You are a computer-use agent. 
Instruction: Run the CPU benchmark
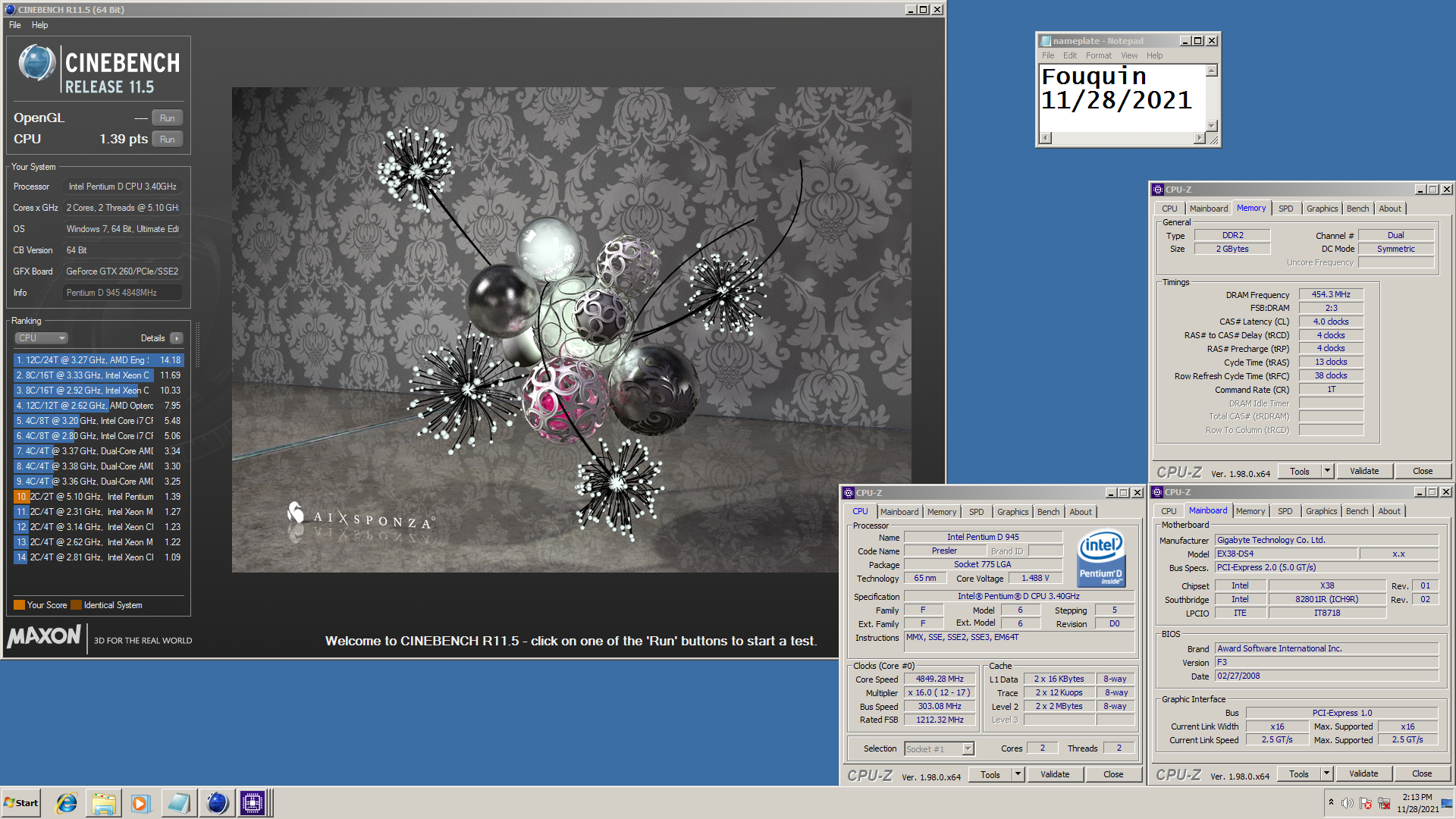click(x=167, y=140)
